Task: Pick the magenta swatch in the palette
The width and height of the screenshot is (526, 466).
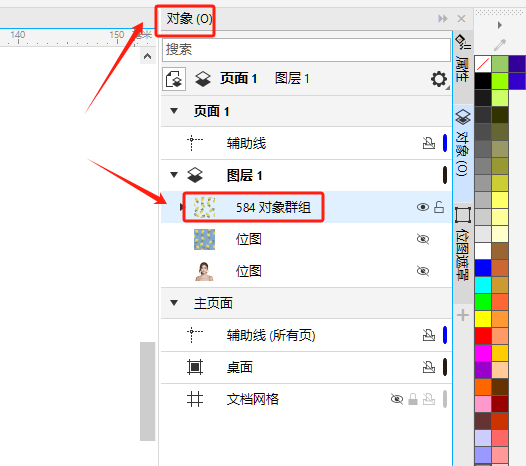Action: tap(483, 353)
